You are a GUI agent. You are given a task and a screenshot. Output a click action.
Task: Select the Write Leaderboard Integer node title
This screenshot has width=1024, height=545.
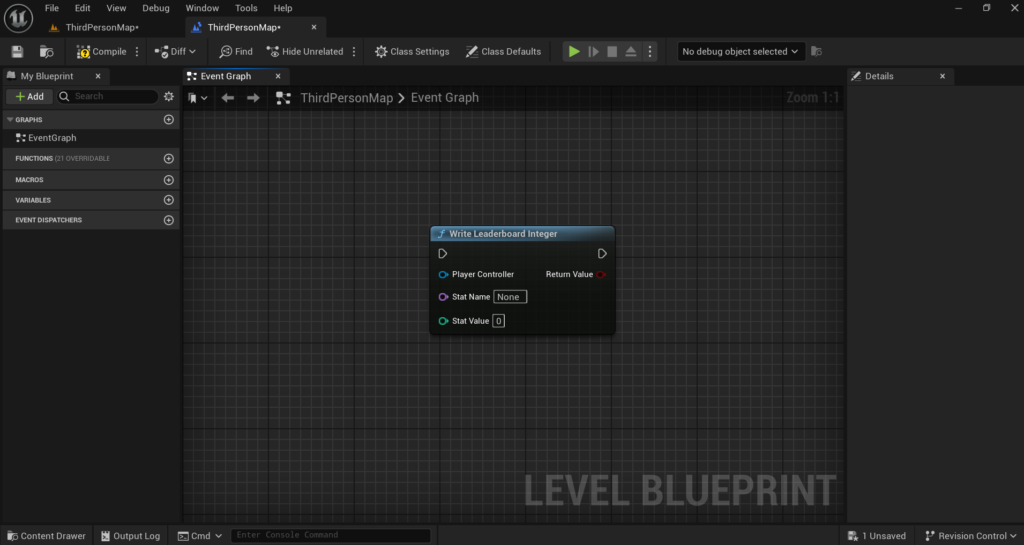pos(503,234)
